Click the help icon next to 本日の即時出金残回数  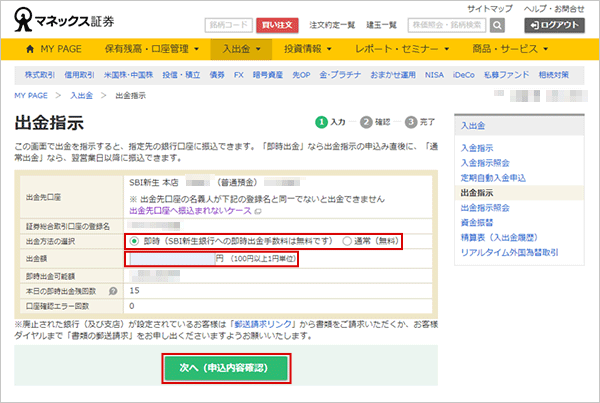tap(113, 291)
